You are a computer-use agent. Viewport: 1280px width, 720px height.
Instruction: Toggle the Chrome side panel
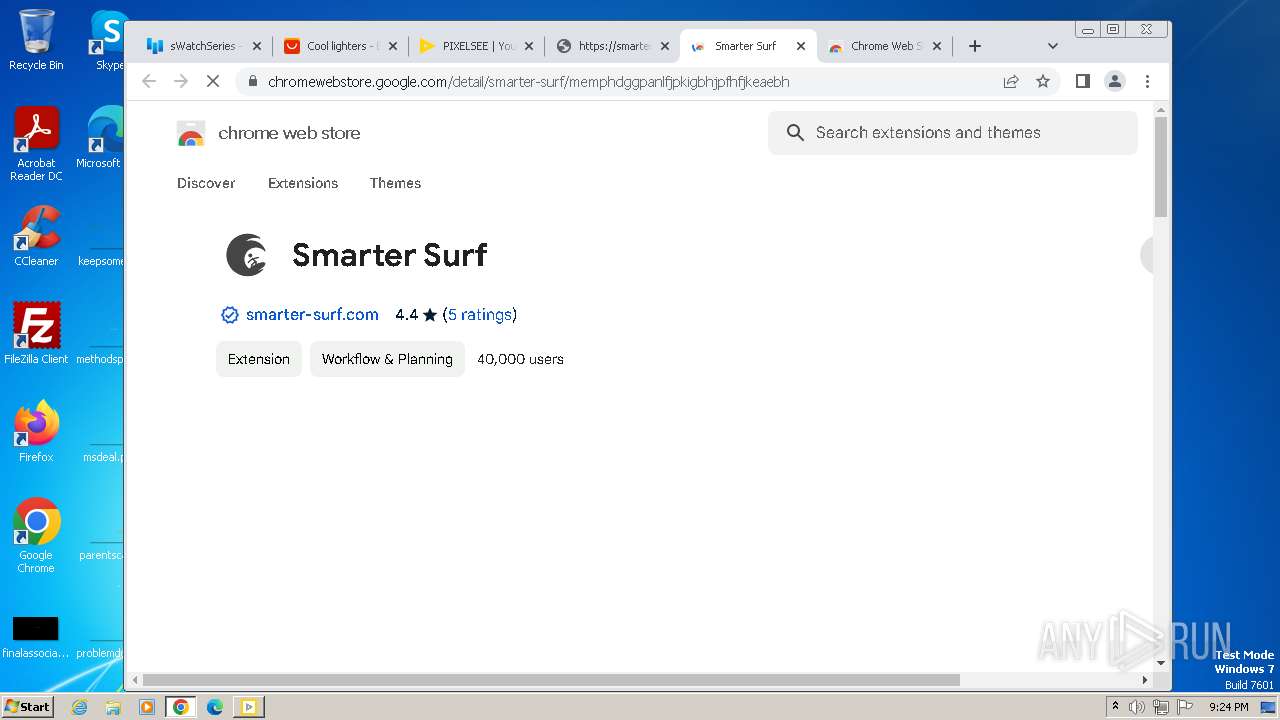pyautogui.click(x=1082, y=81)
